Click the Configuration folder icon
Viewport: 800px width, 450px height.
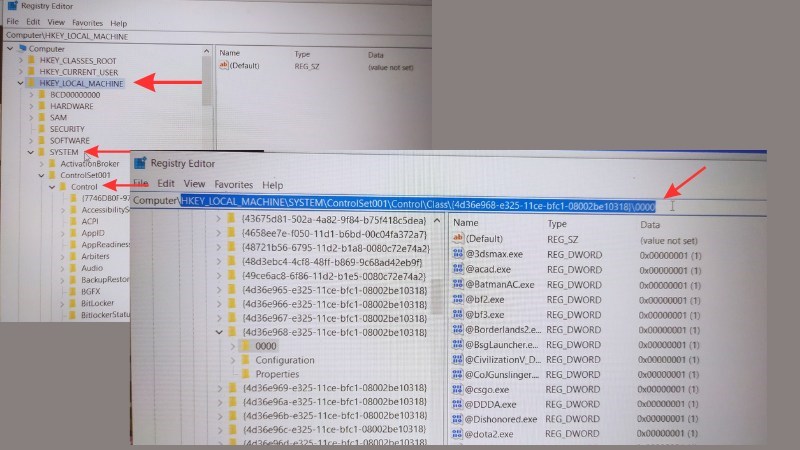[245, 360]
